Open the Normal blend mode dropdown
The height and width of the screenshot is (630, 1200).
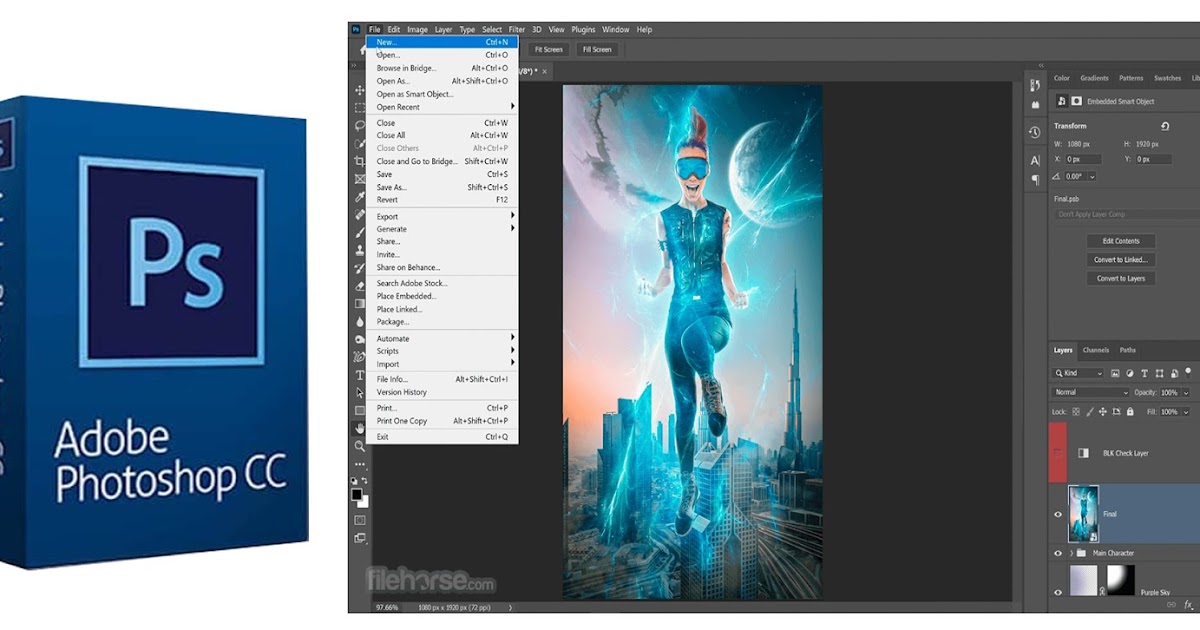1090,392
